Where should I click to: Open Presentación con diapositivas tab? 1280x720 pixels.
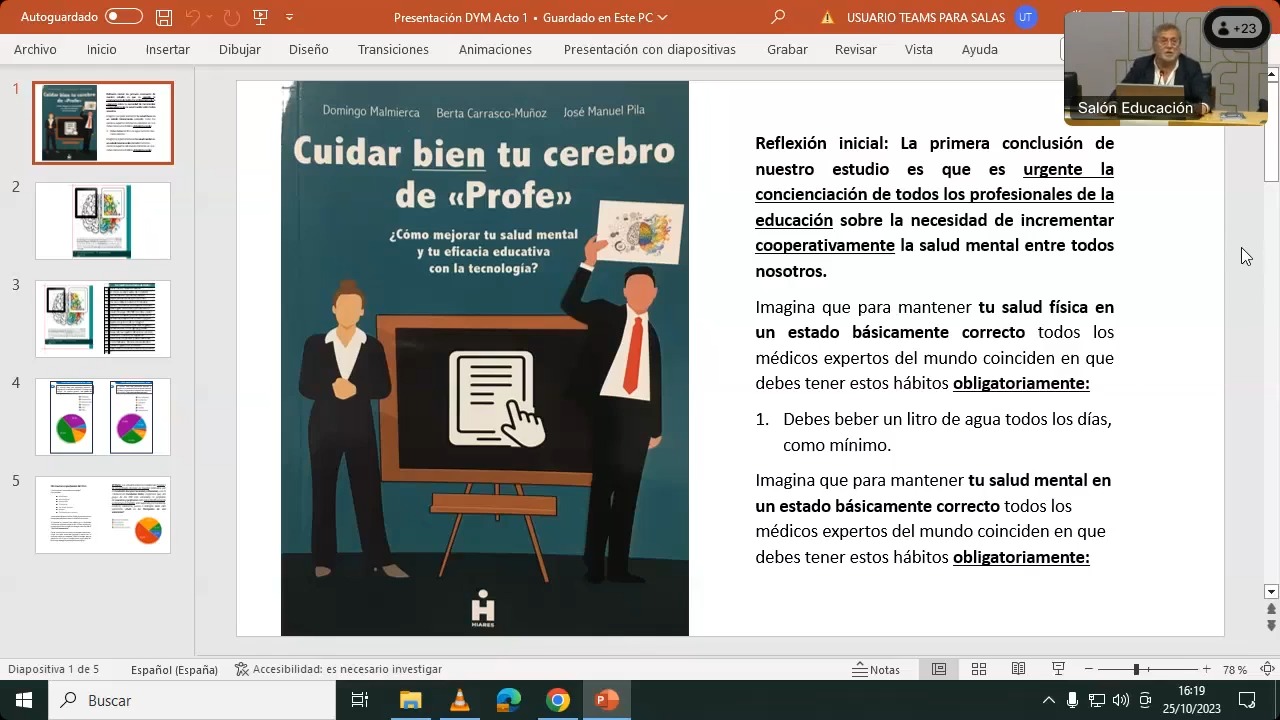649,49
